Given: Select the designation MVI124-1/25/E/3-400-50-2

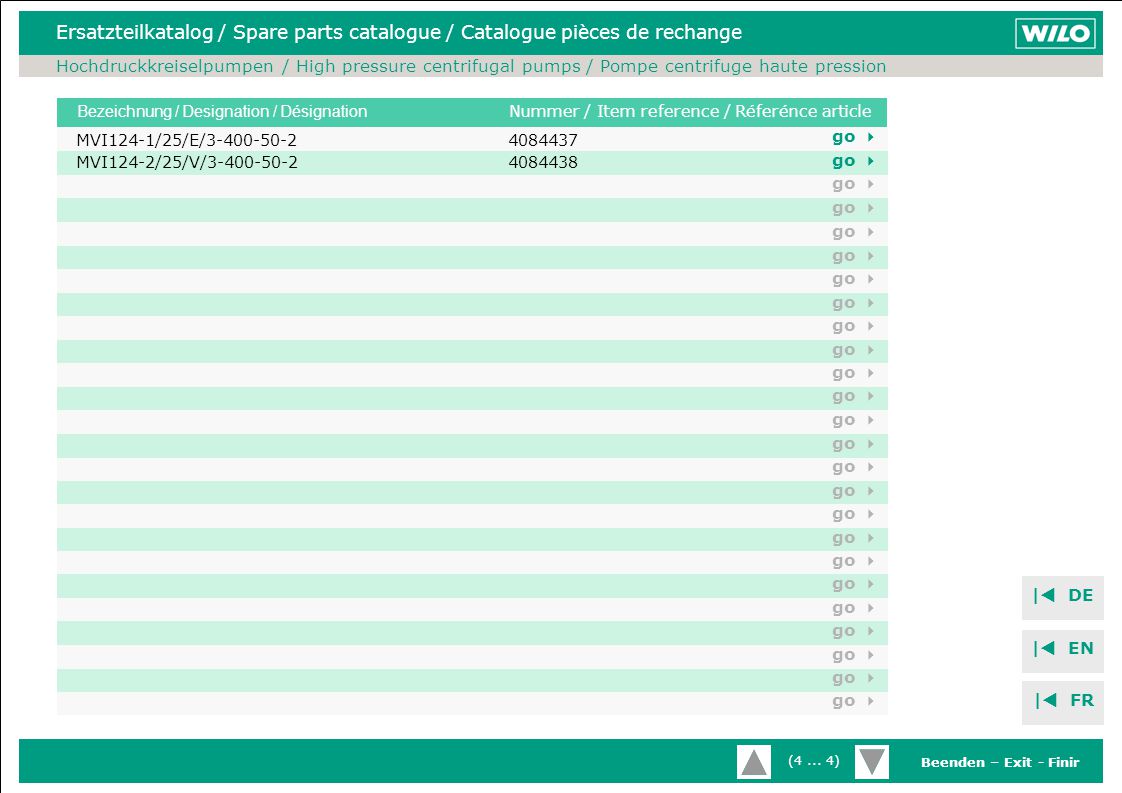Looking at the screenshot, I should coord(187,140).
